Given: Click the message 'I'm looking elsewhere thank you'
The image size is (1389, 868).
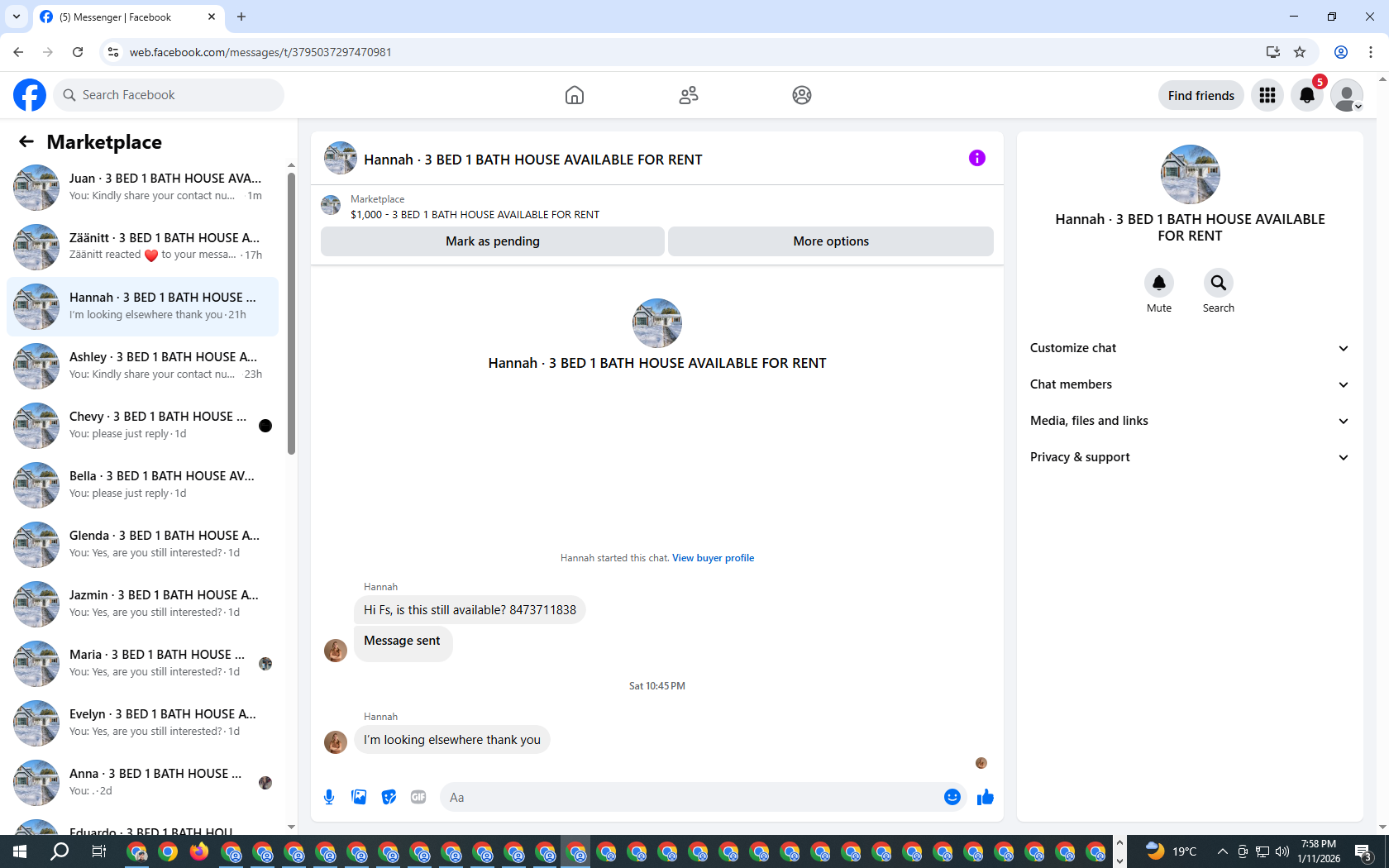Looking at the screenshot, I should click(x=452, y=740).
